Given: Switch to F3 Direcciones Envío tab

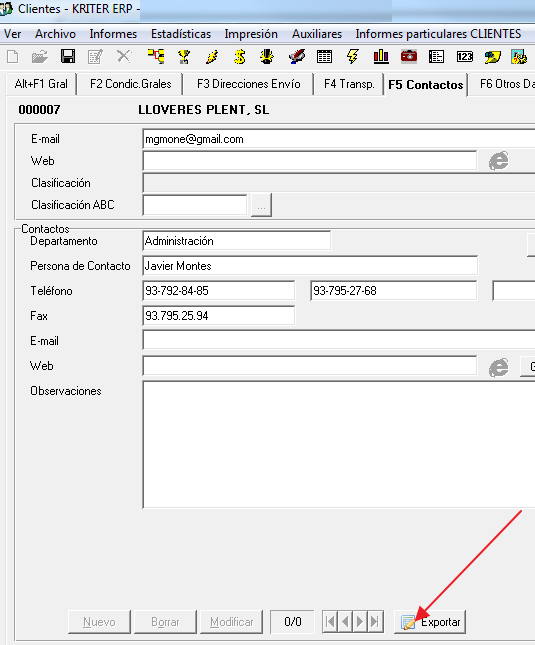Looking at the screenshot, I should [248, 84].
